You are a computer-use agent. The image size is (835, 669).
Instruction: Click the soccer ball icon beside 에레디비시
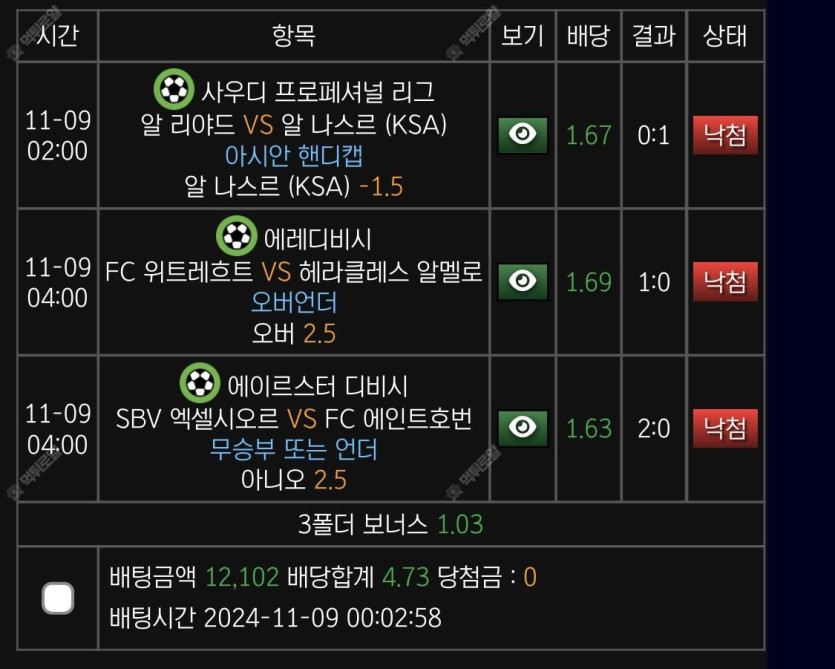(237, 237)
